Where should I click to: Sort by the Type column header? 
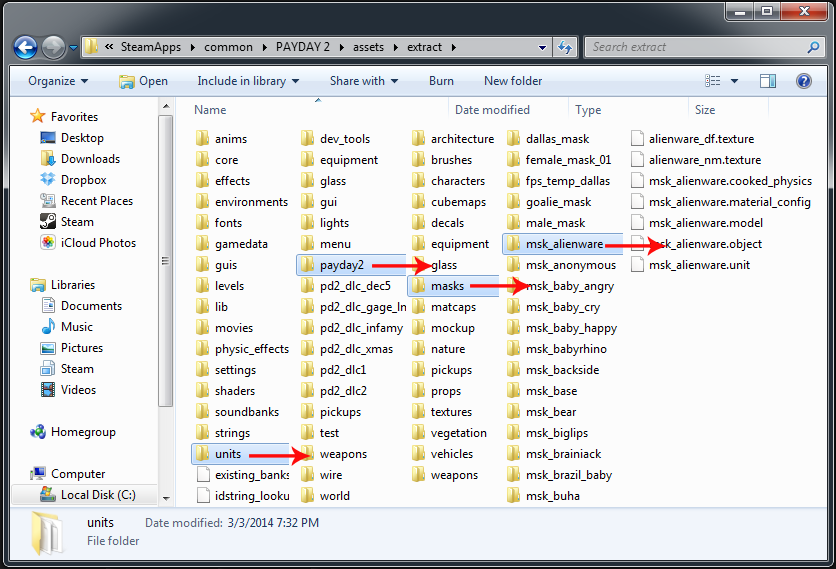(x=588, y=110)
